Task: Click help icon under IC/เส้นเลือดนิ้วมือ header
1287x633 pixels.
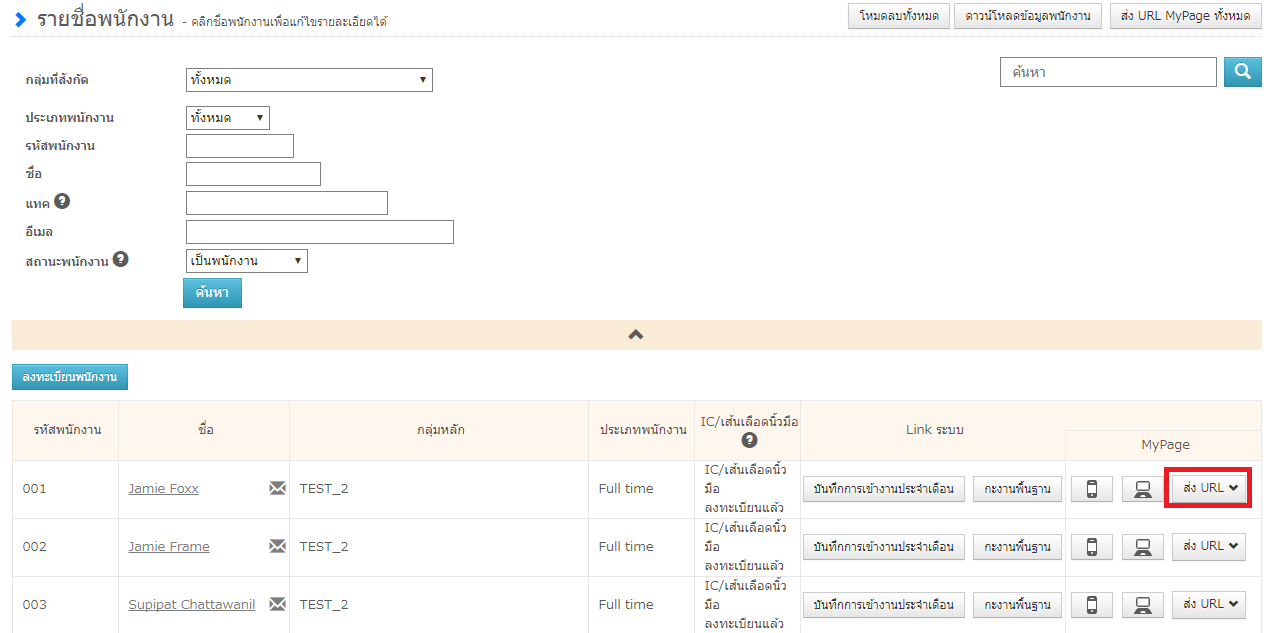Action: click(749, 440)
